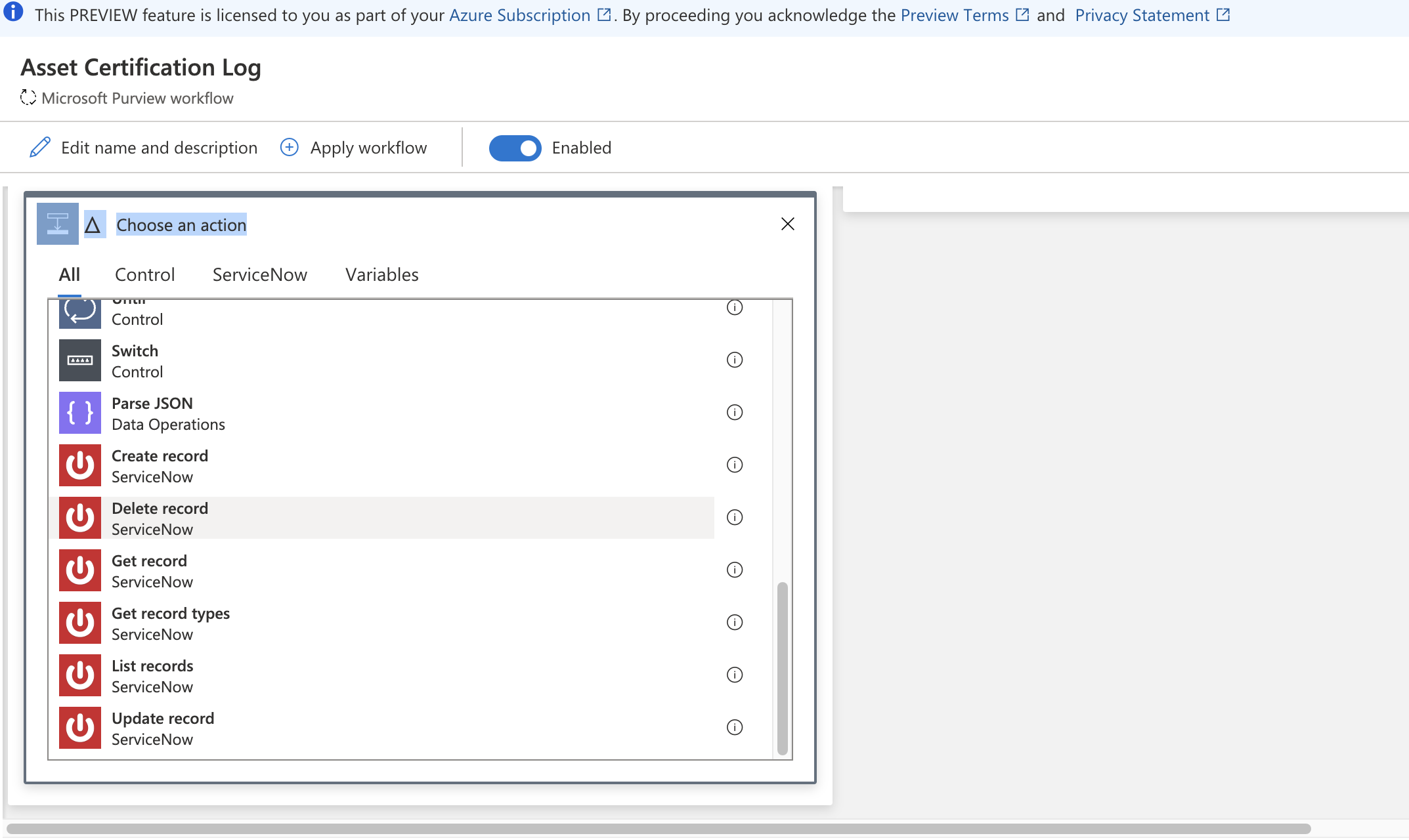This screenshot has width=1409, height=840.
Task: Click the workflow trigger icon beside the dialog title
Action: (57, 224)
